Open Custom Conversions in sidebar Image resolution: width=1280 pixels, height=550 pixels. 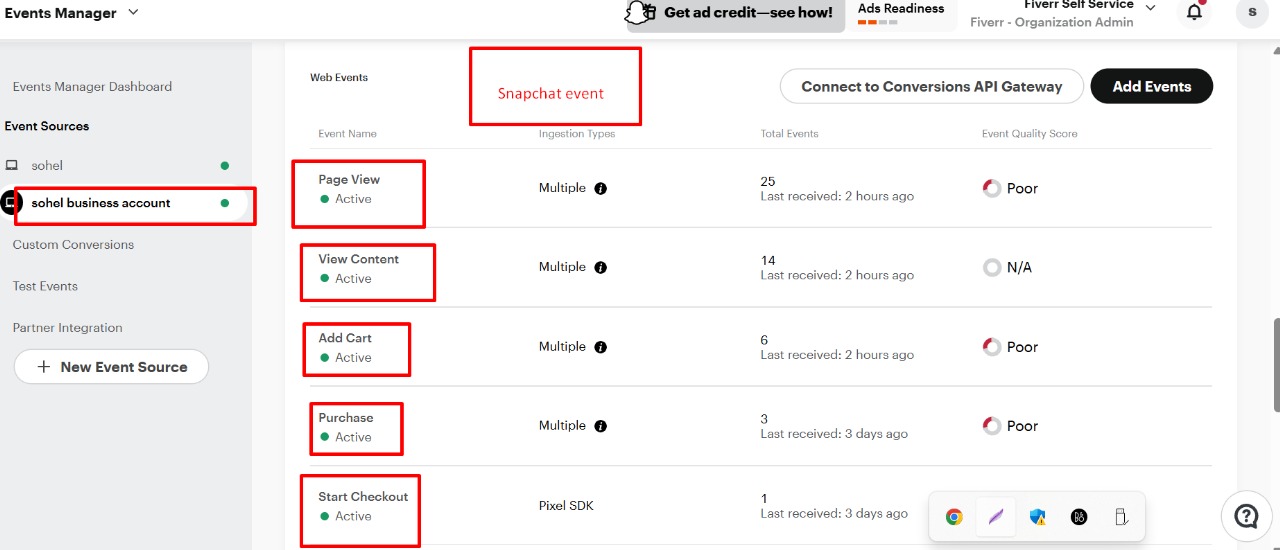pyautogui.click(x=73, y=244)
